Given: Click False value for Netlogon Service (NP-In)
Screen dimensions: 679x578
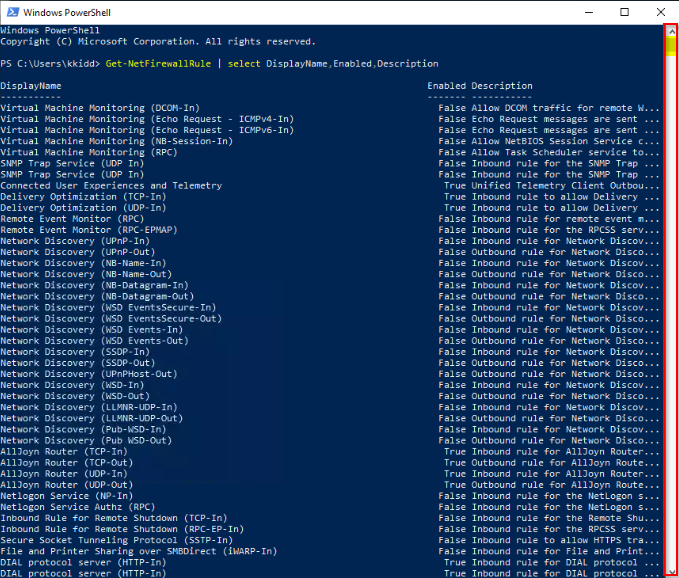Looking at the screenshot, I should coord(452,496).
